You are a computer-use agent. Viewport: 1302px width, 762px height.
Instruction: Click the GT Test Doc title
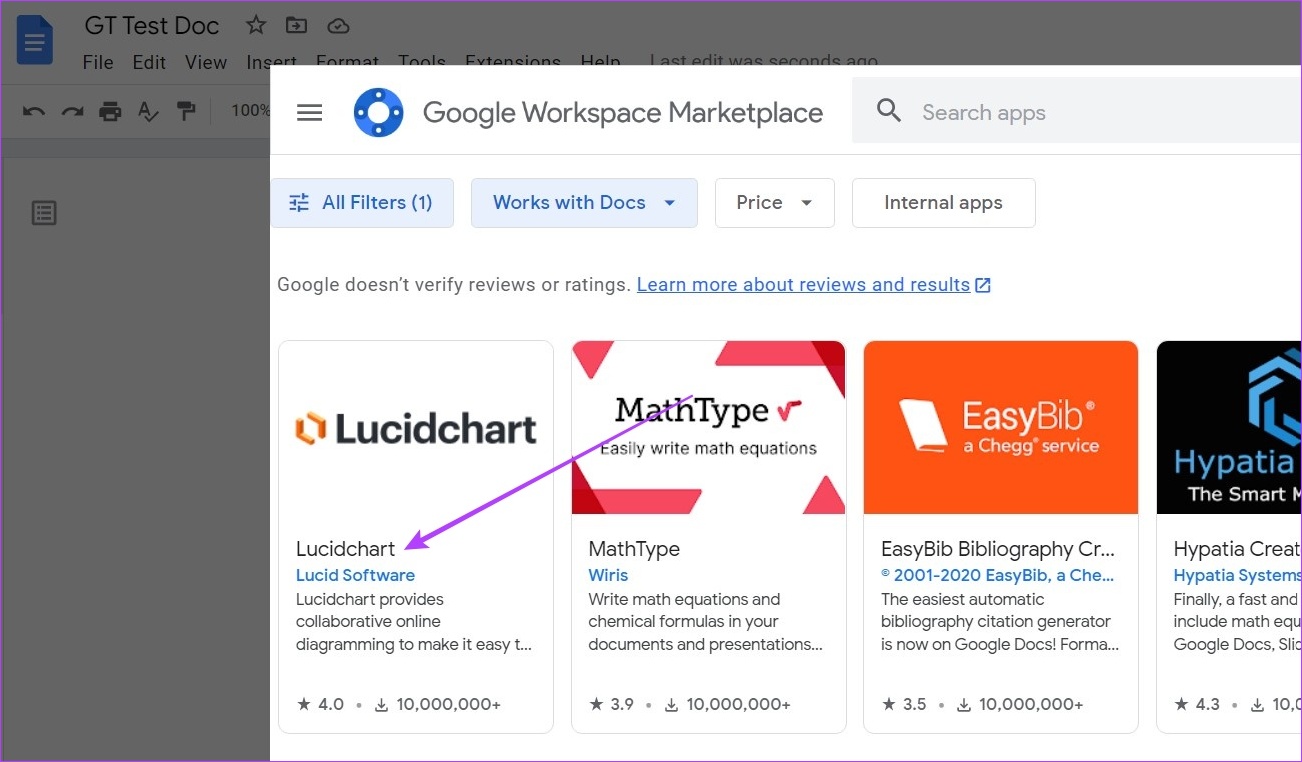pos(152,25)
